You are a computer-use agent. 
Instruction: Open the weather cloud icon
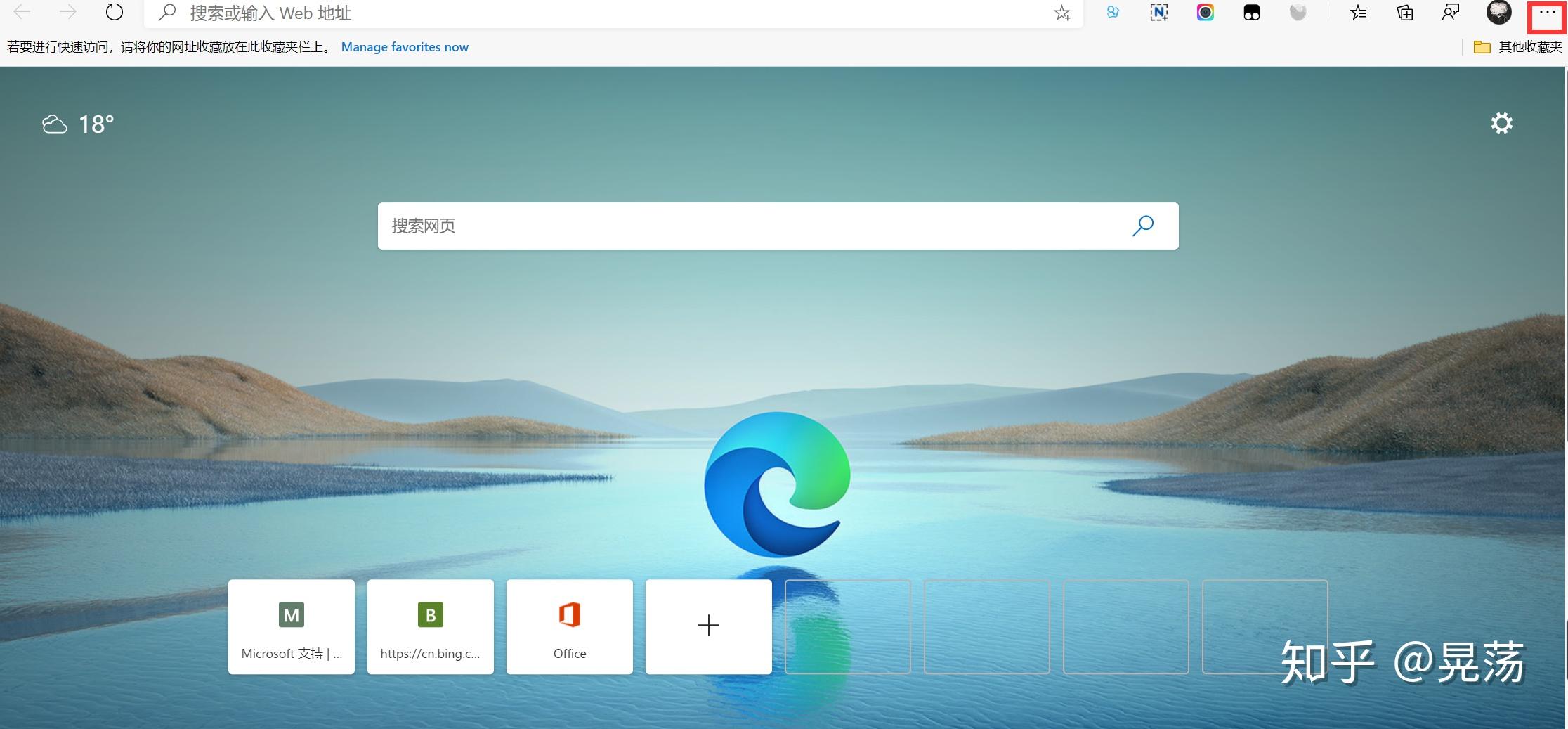click(x=54, y=125)
